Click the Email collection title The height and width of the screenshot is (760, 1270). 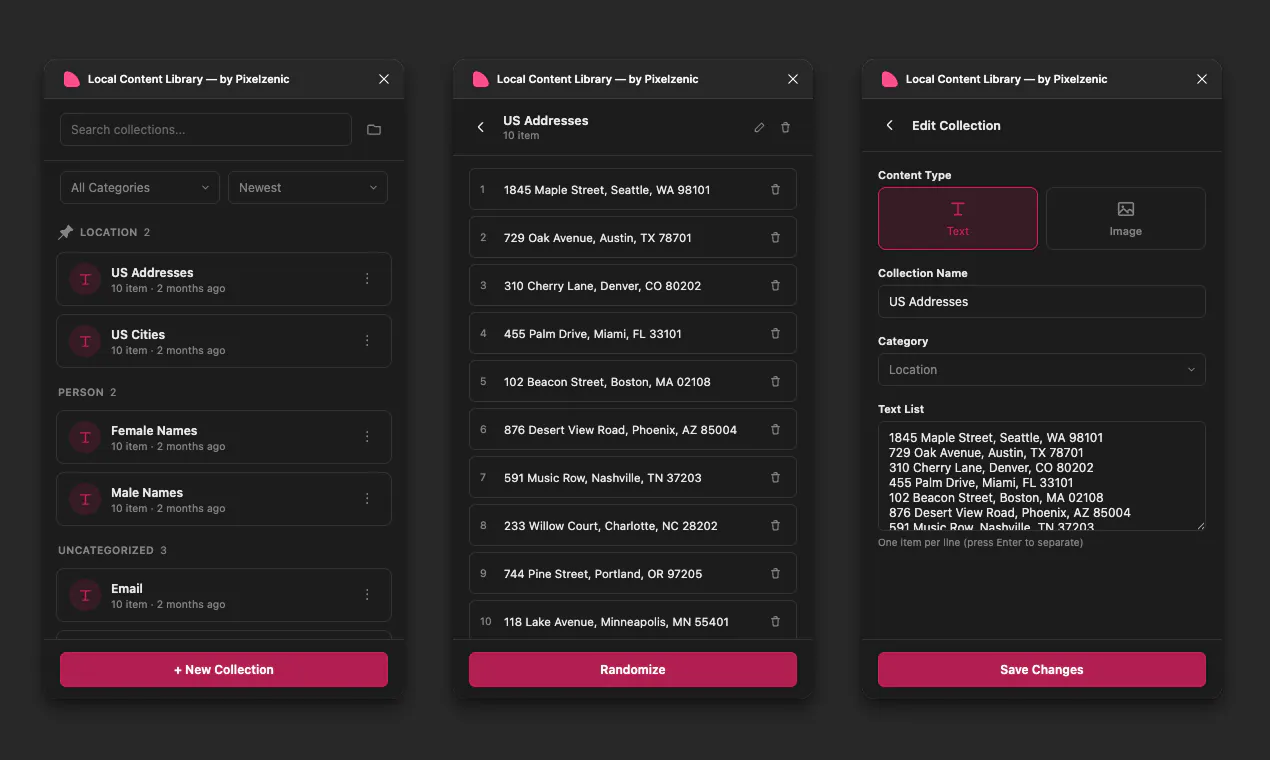click(x=127, y=589)
